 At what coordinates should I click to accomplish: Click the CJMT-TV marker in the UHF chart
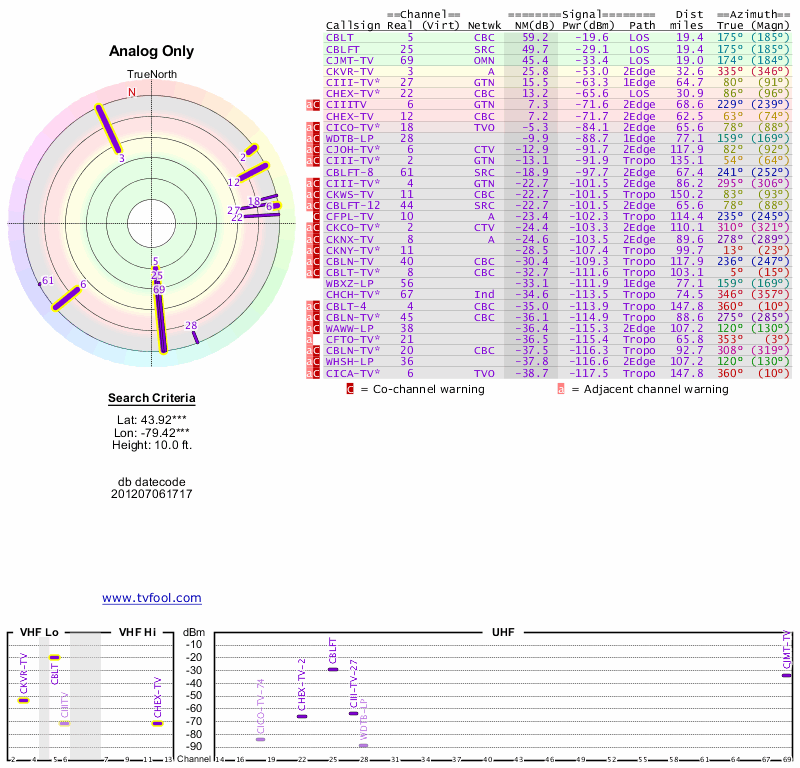786,675
